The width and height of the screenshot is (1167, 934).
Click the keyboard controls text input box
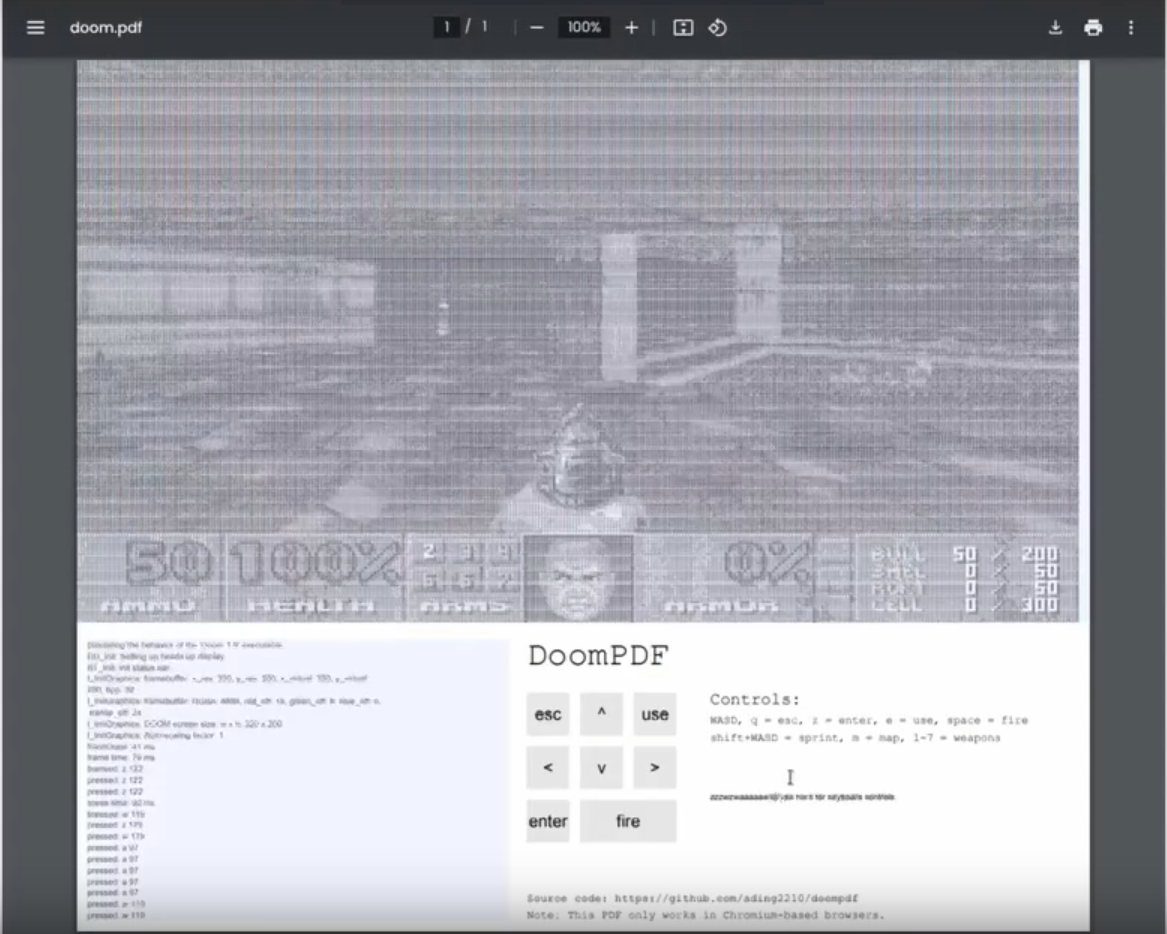coord(802,797)
